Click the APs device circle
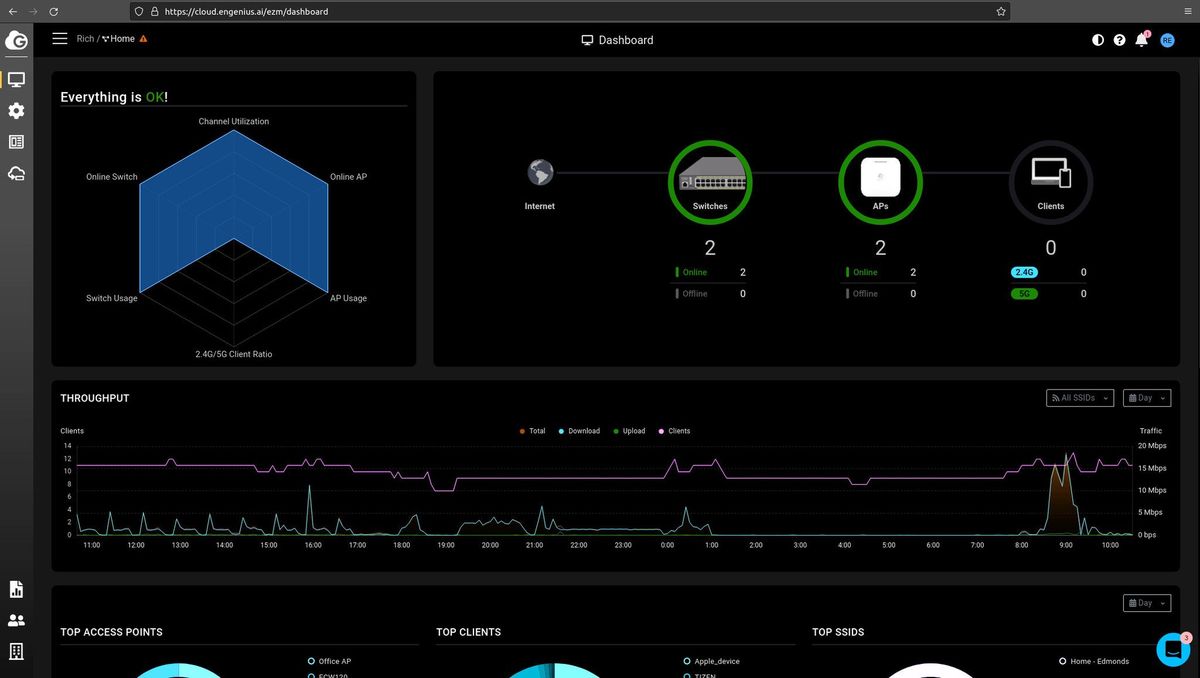Screen dimensions: 1200x678 (x=880, y=181)
